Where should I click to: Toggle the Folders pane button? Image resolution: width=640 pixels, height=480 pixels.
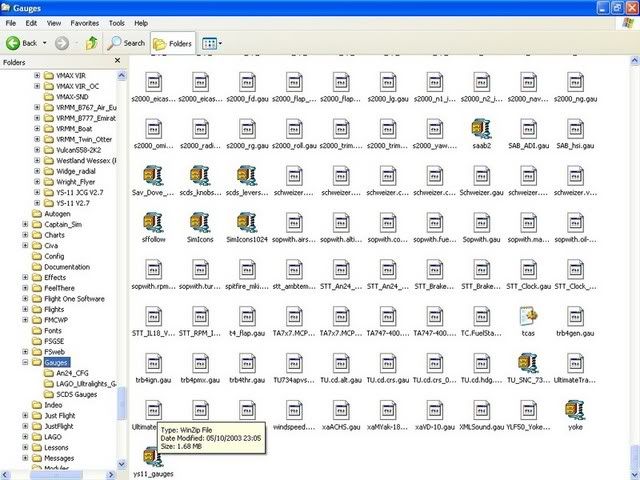point(173,43)
